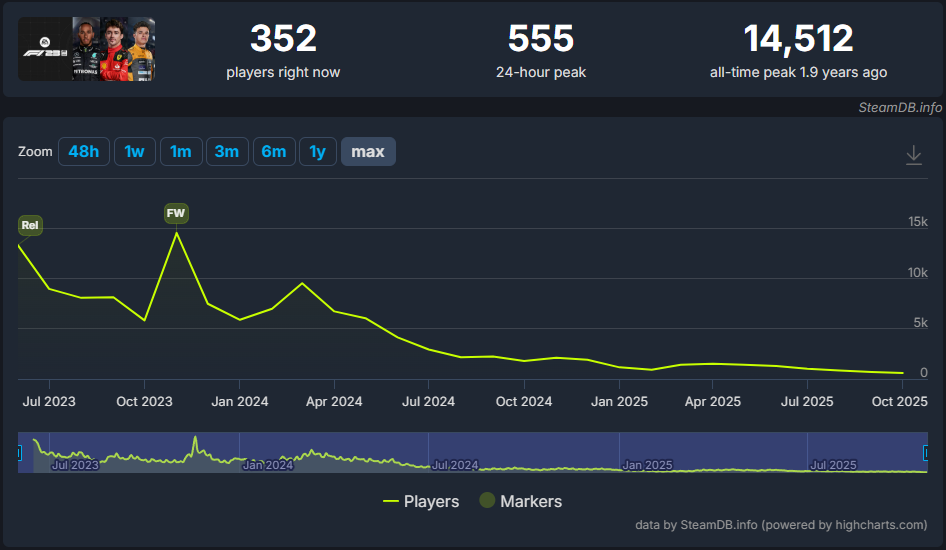The width and height of the screenshot is (946, 550).
Task: Click the left navigator range handle
Action: pos(19,452)
